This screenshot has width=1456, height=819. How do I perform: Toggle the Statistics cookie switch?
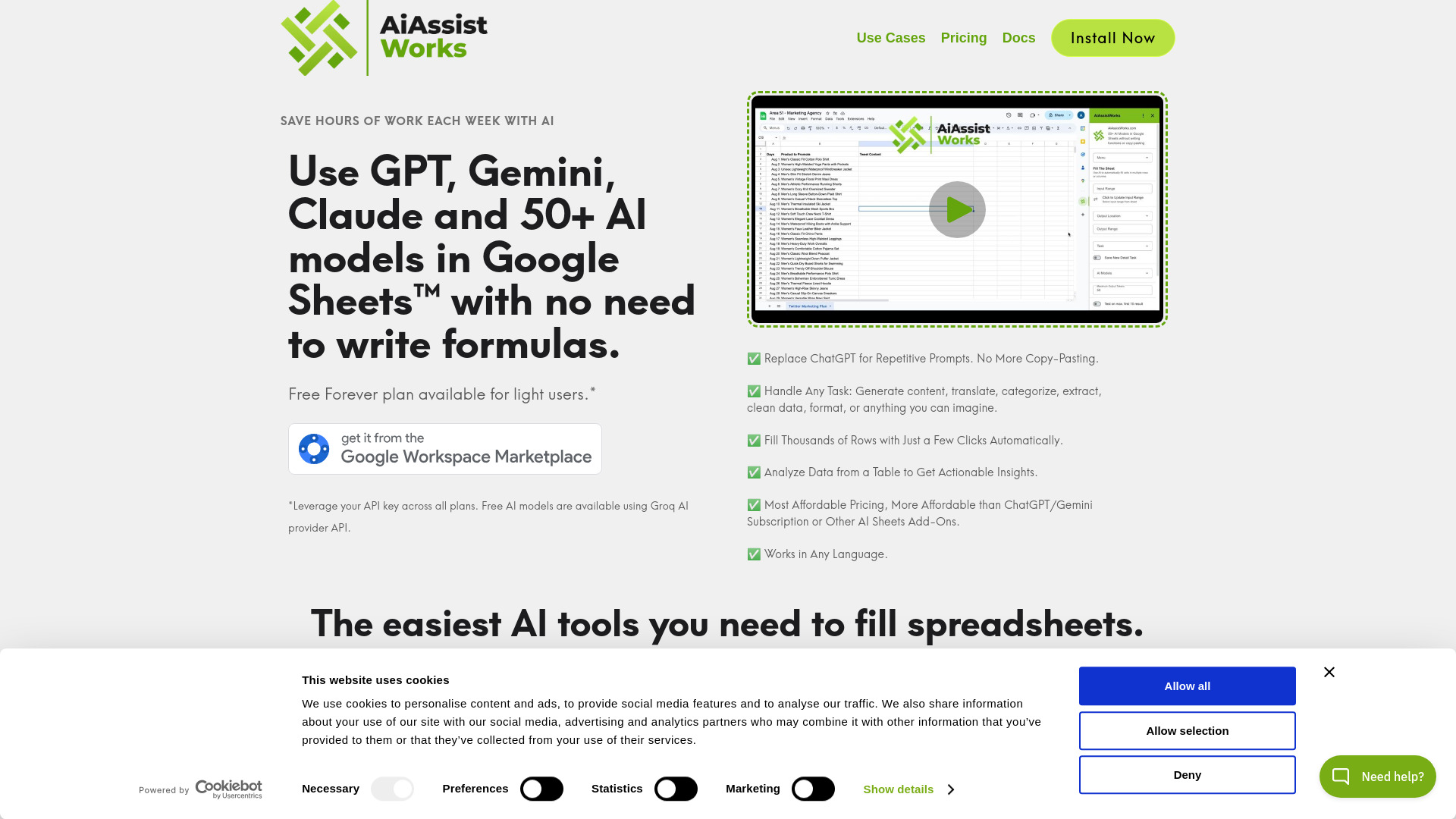coord(676,789)
